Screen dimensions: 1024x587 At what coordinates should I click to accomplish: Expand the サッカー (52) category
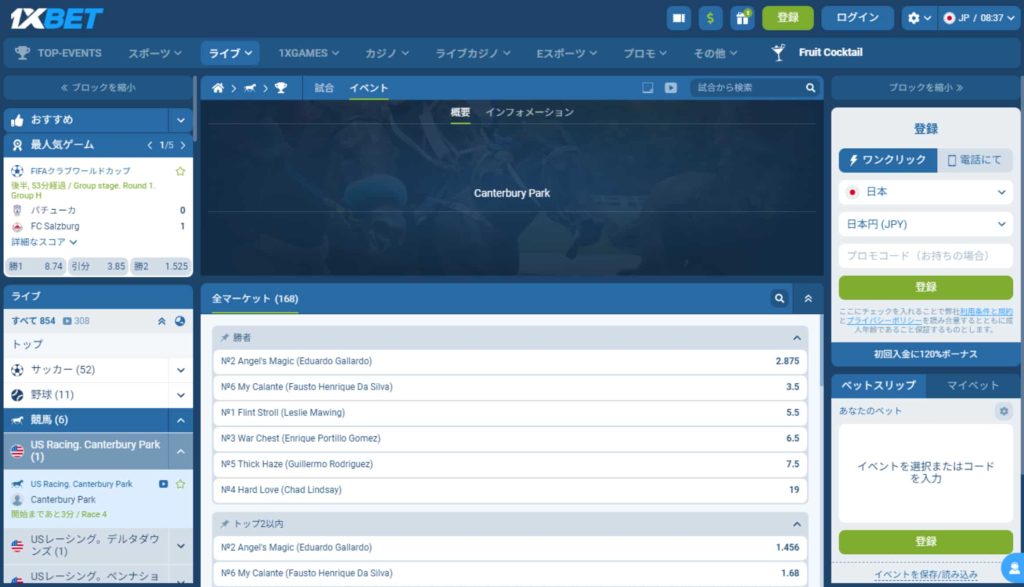pos(181,370)
